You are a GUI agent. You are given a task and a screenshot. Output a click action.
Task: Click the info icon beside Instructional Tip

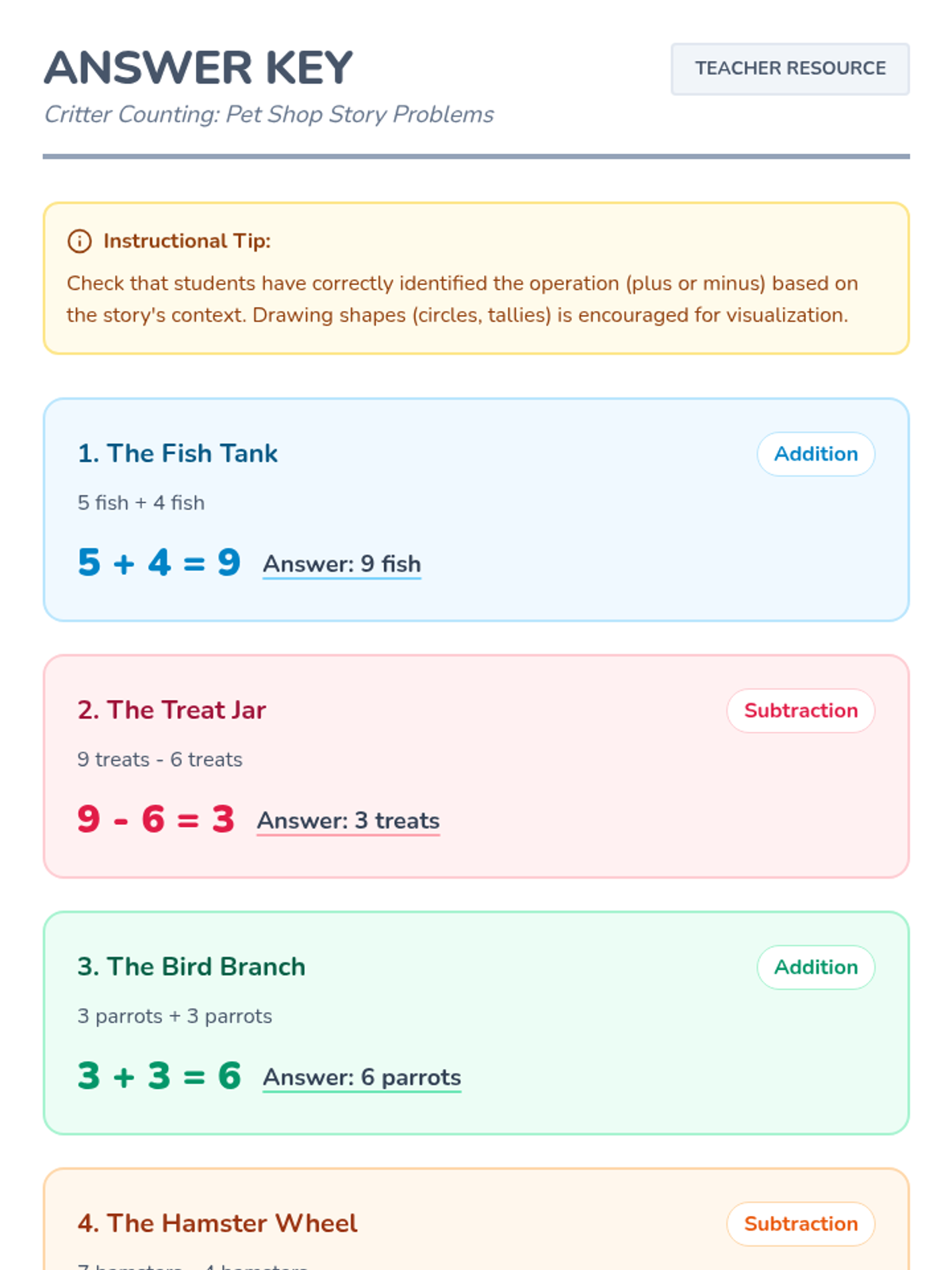point(79,241)
